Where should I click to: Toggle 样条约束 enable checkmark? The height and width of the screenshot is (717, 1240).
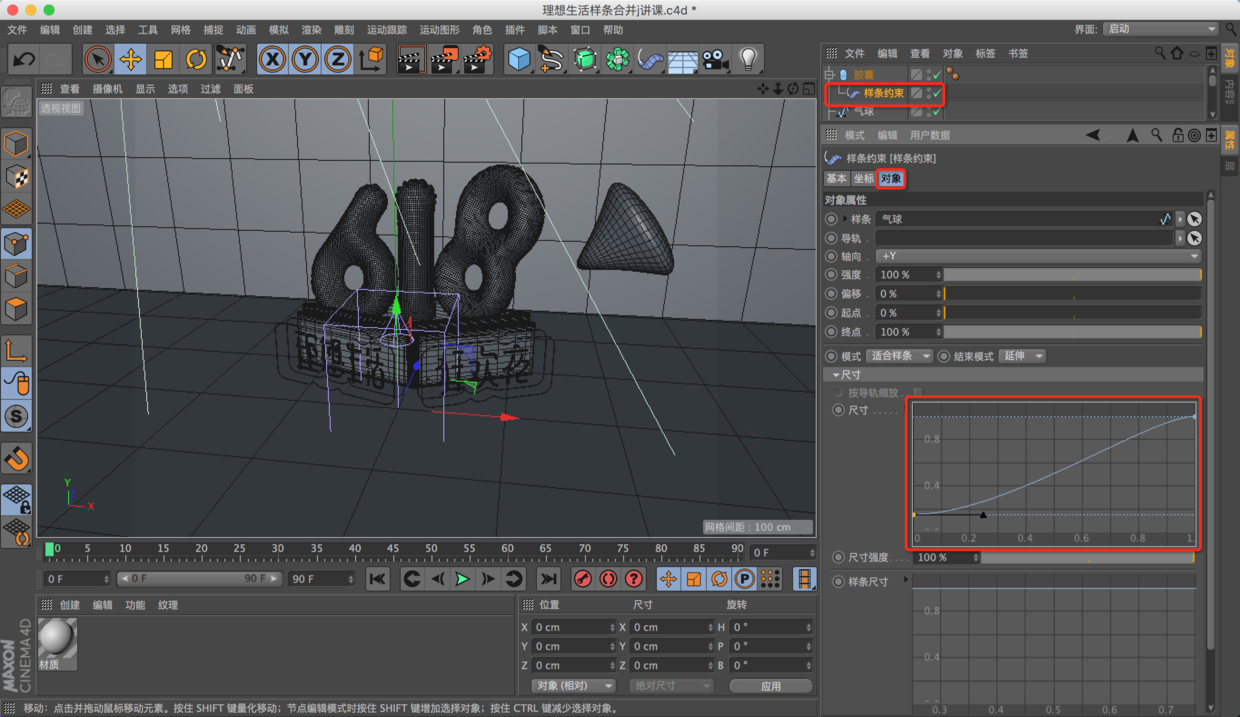click(x=937, y=93)
